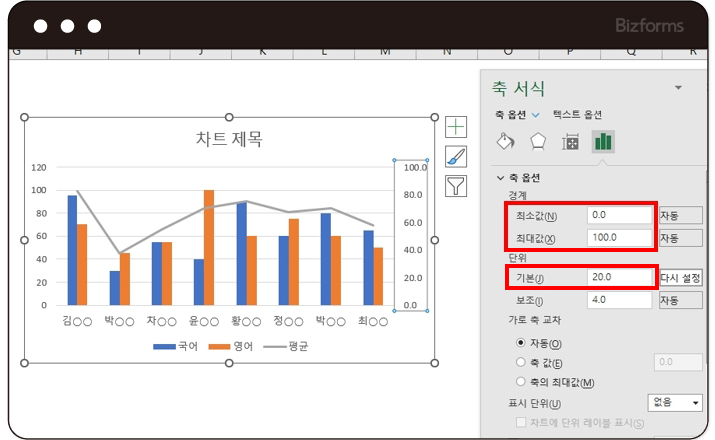
Task: Open the 표시 단위 dropdown showing 없음
Action: coord(675,402)
